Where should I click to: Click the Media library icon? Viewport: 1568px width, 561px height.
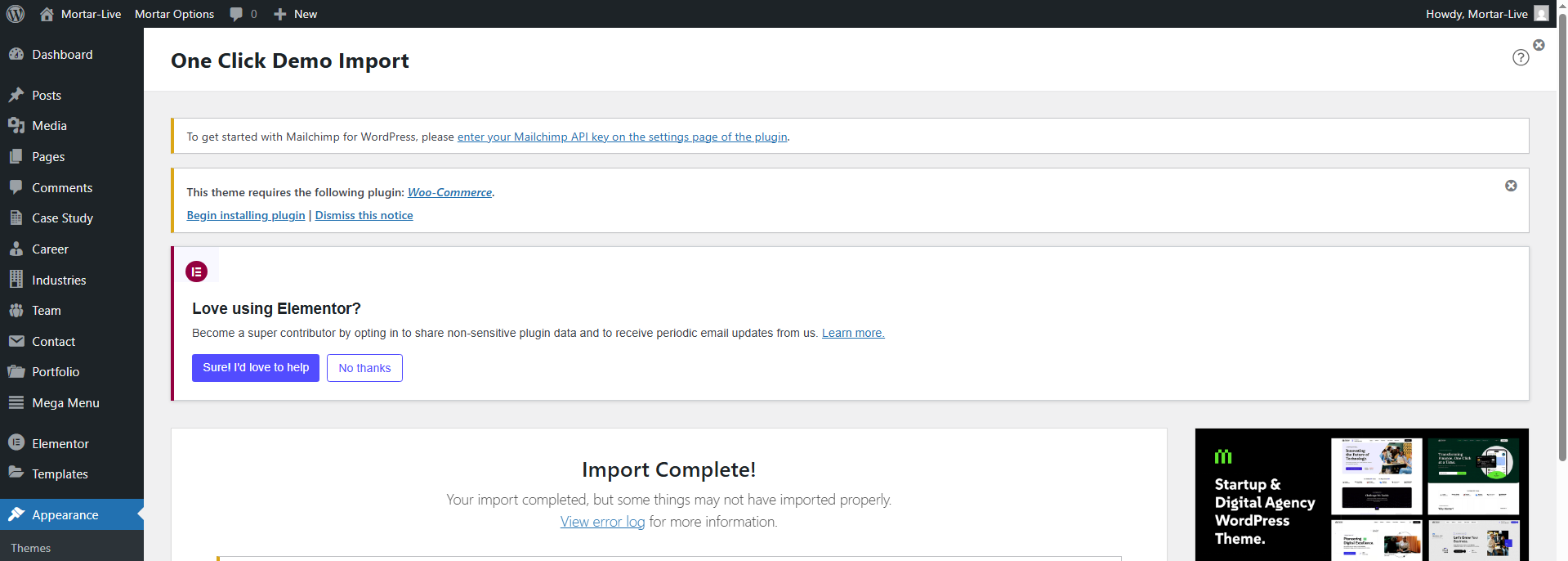point(16,125)
